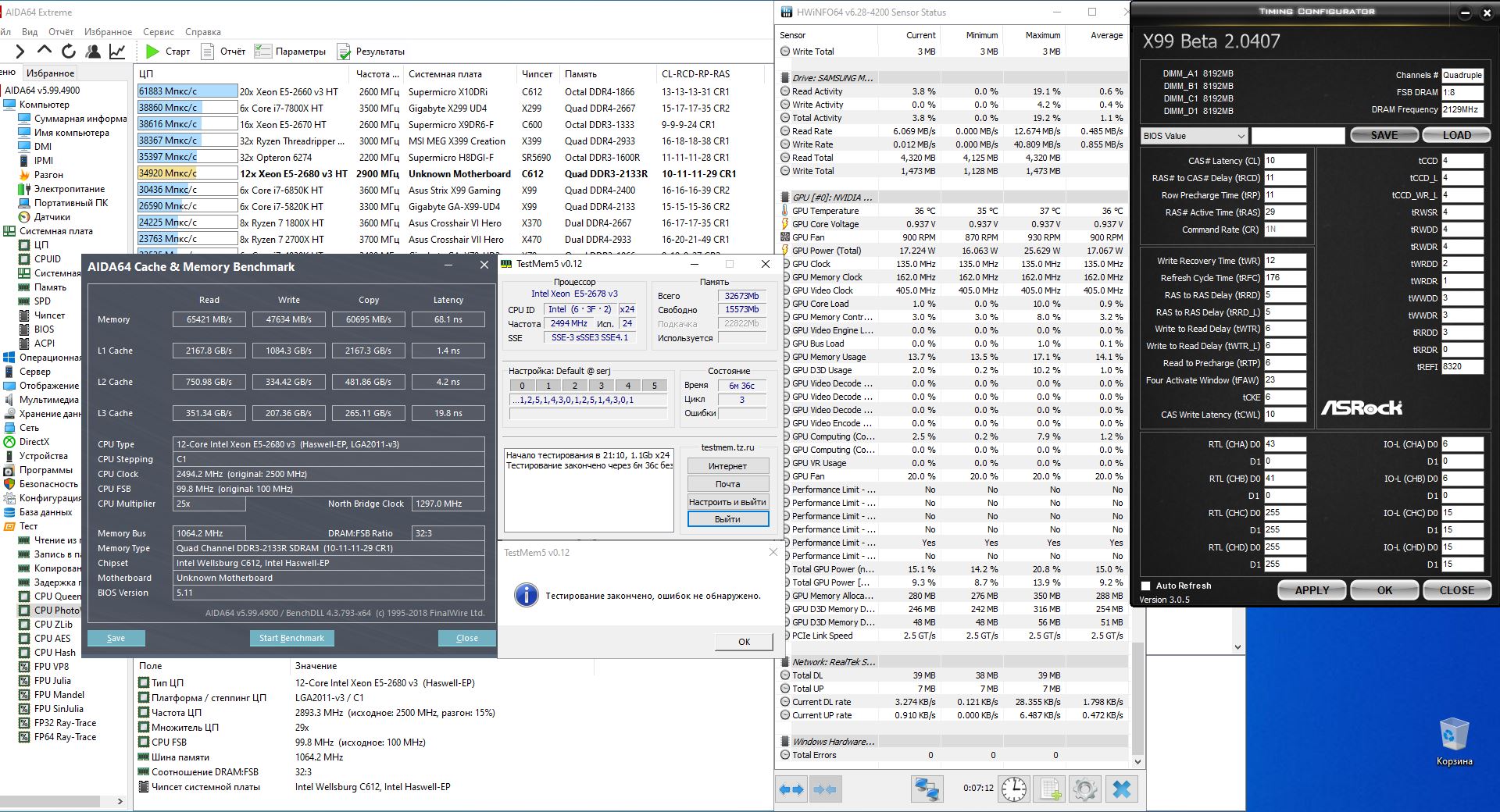This screenshot has width=1500, height=812.
Task: Select FPU Mandel benchmark in AIDA64 tree
Action: [52, 695]
